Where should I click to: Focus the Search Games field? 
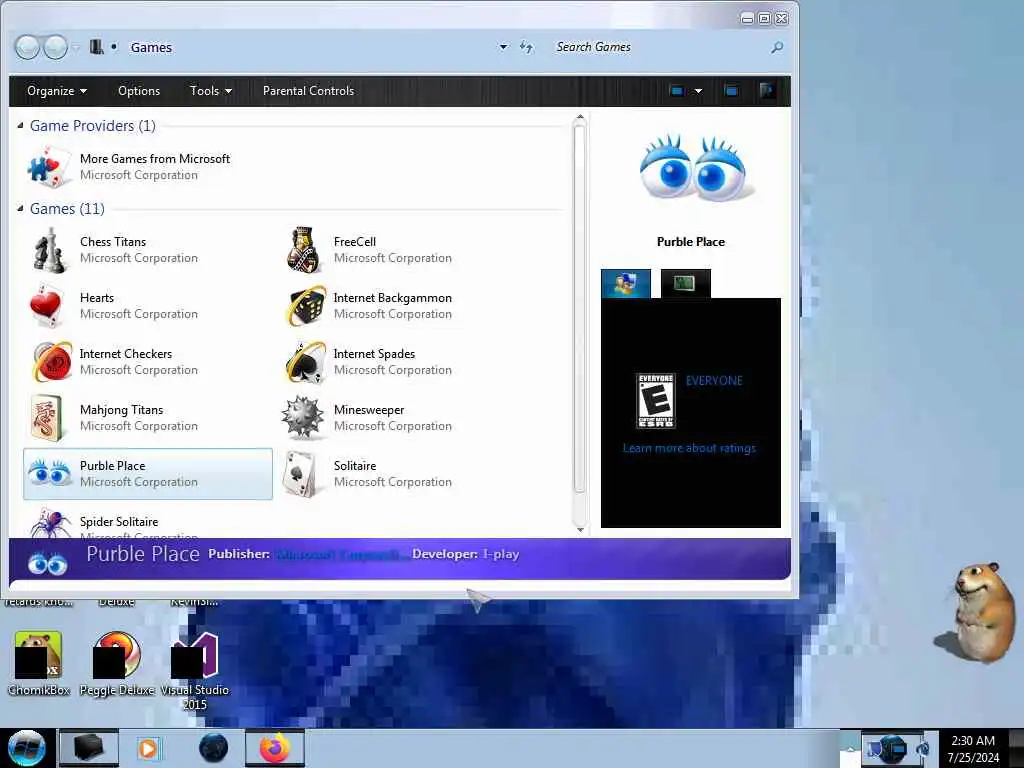pos(660,47)
